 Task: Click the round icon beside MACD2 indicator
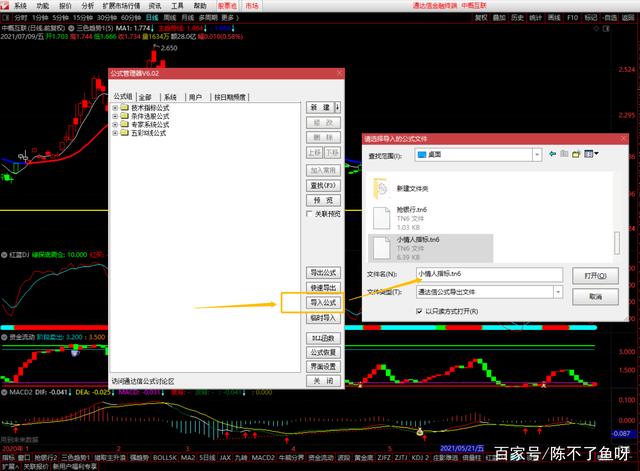4,392
